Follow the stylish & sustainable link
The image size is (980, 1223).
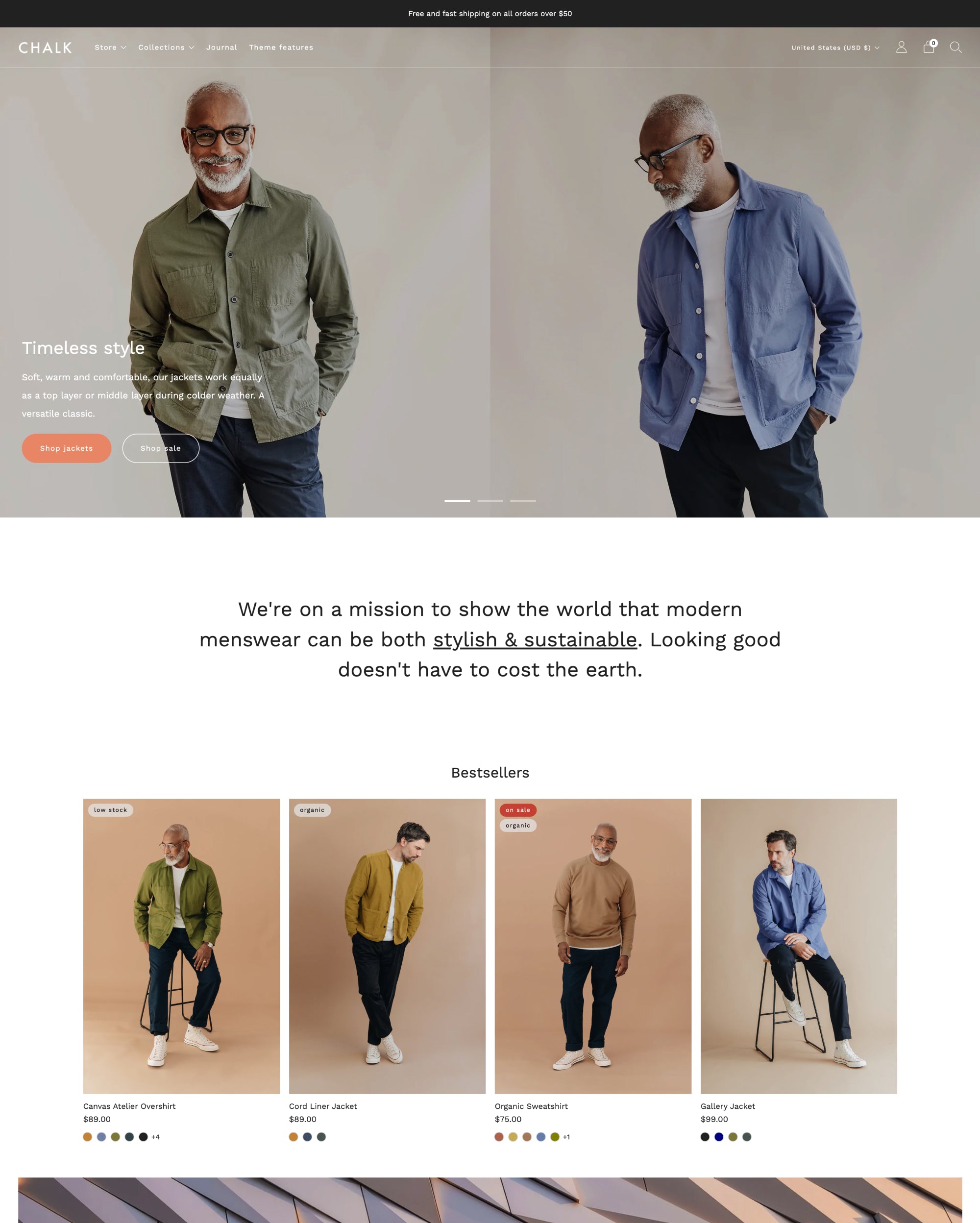pos(535,639)
